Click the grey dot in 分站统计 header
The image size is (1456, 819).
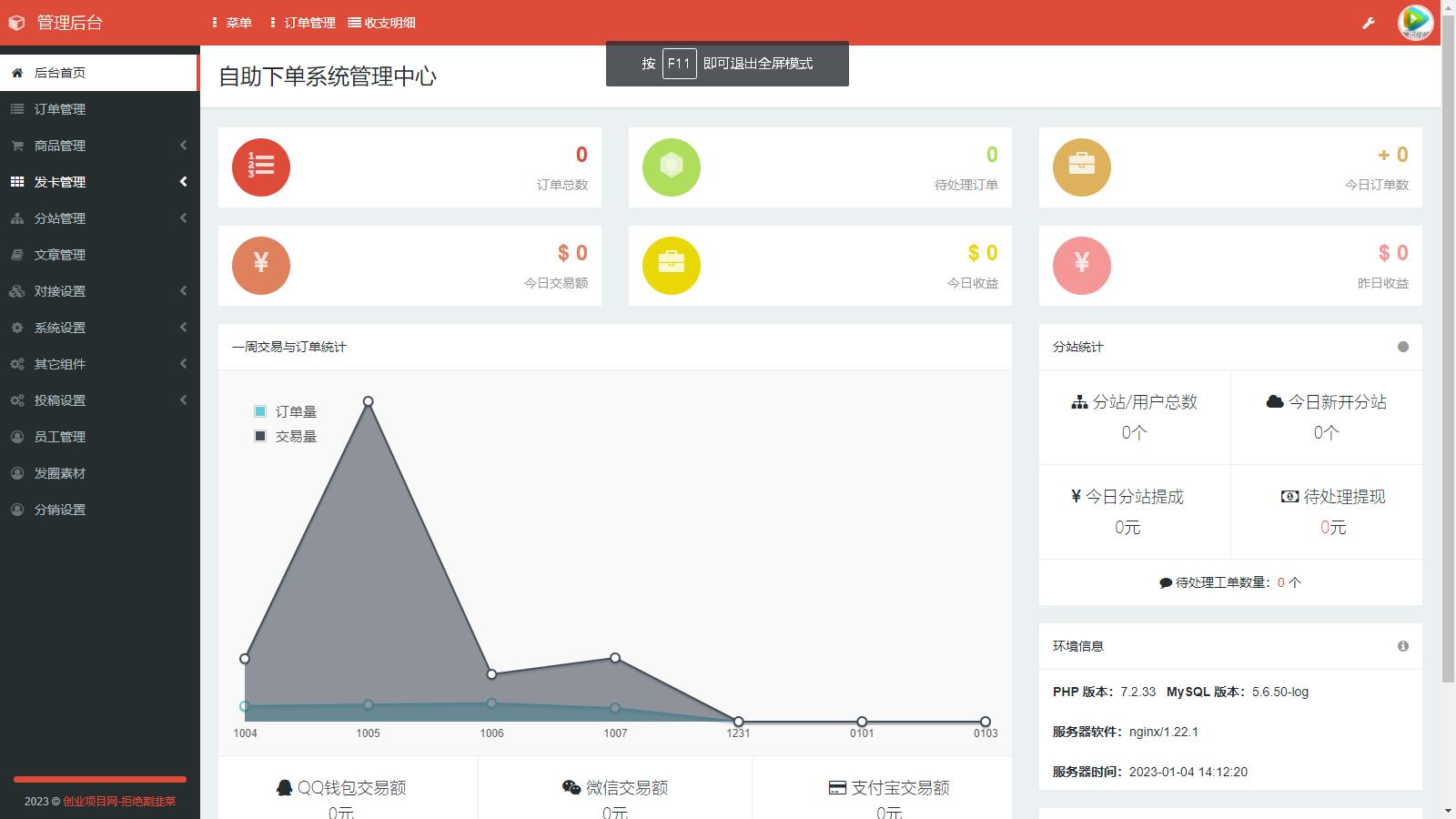click(x=1402, y=347)
